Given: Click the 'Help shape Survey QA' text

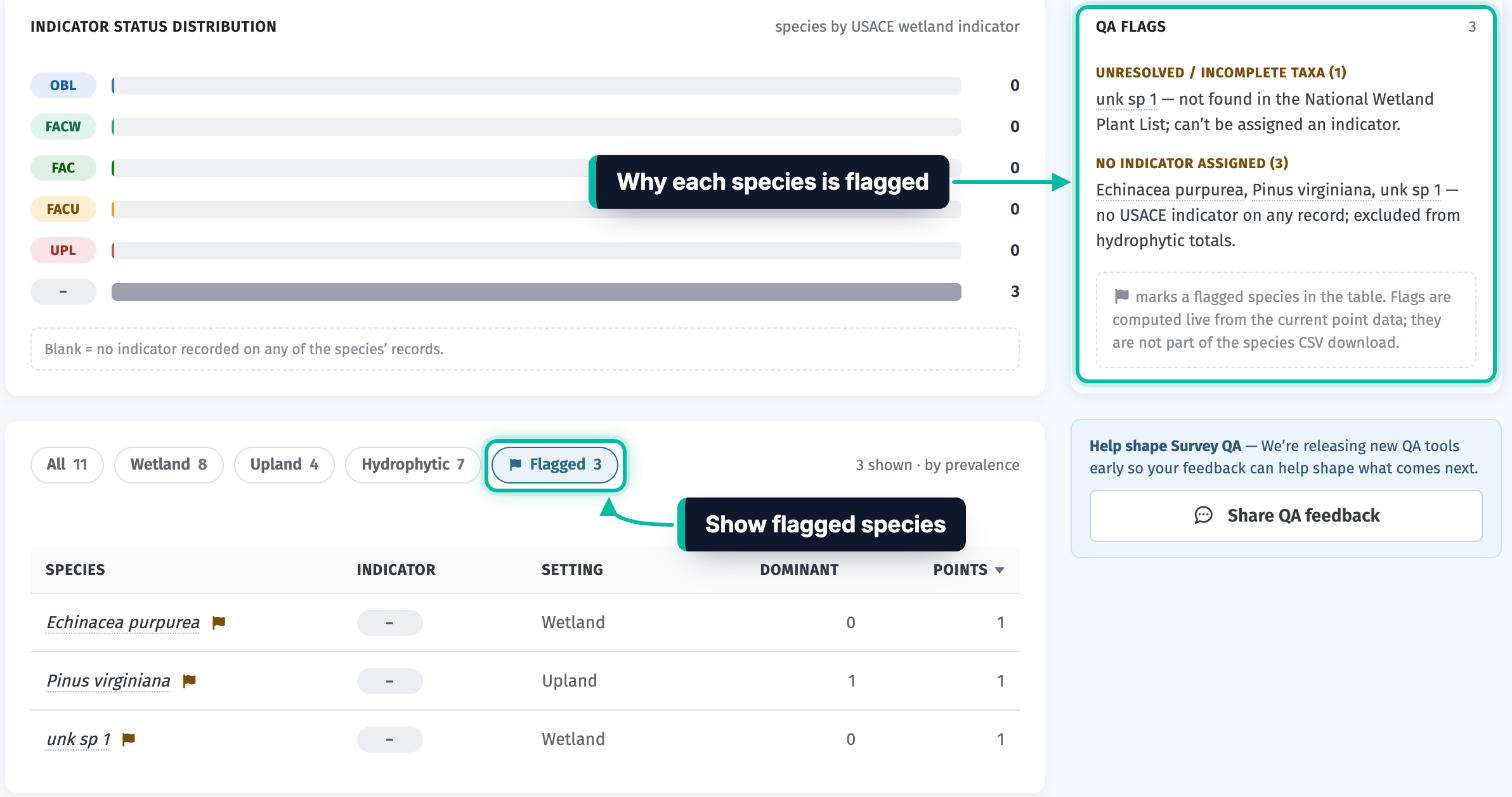Looking at the screenshot, I should click(1164, 446).
